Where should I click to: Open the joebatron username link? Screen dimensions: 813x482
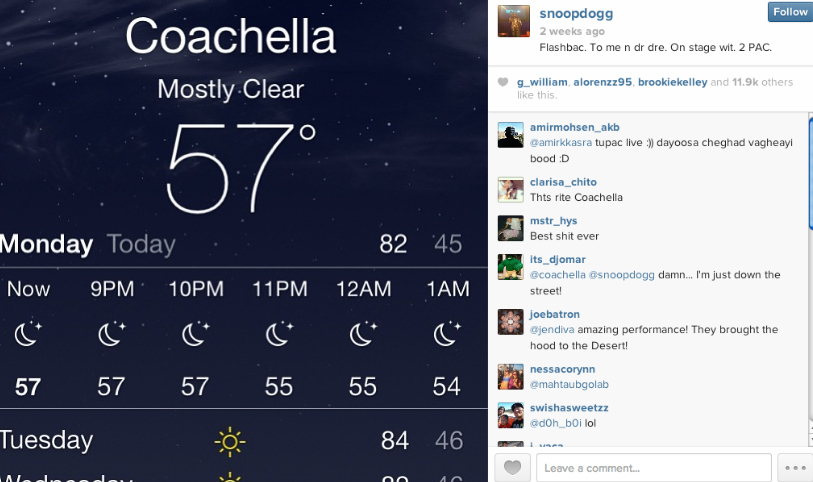coord(555,314)
